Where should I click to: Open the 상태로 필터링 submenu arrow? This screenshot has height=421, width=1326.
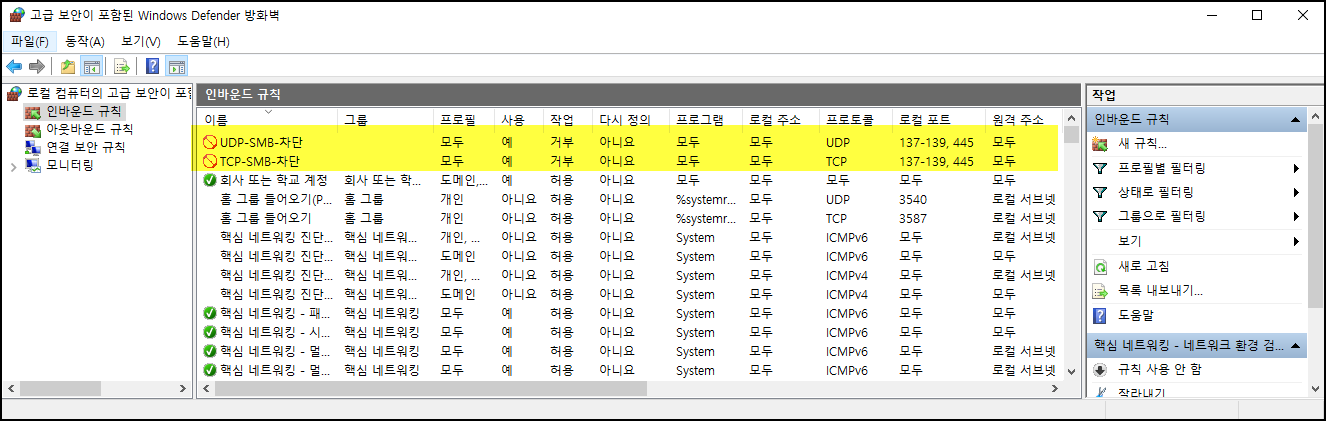pos(1296,192)
